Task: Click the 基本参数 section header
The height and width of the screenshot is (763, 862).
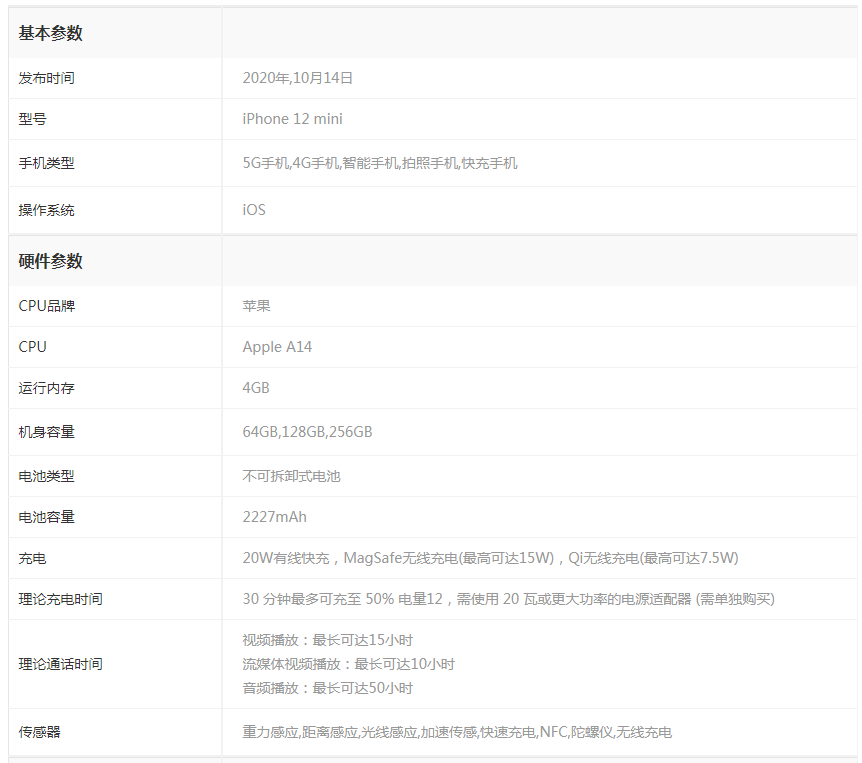Action: (50, 33)
